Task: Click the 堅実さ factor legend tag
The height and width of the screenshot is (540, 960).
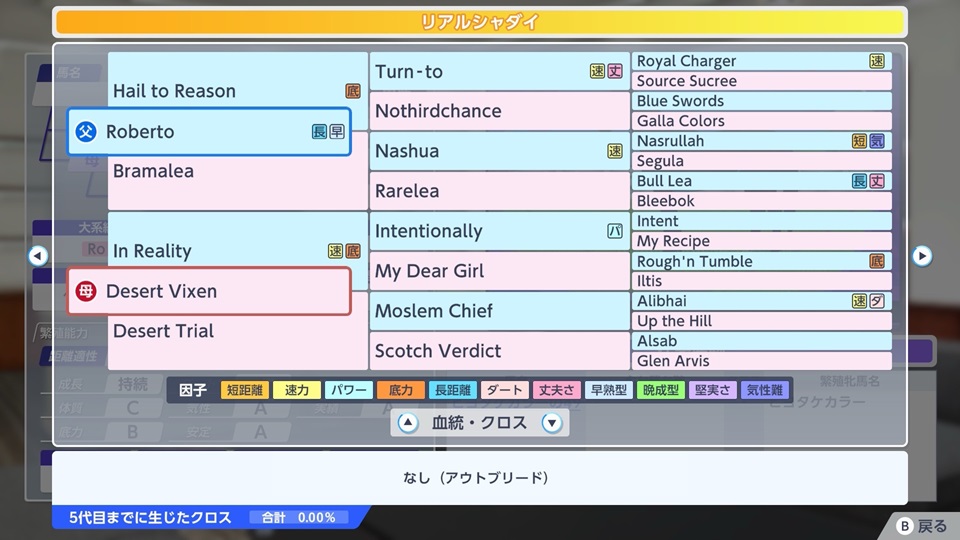Action: (713, 390)
